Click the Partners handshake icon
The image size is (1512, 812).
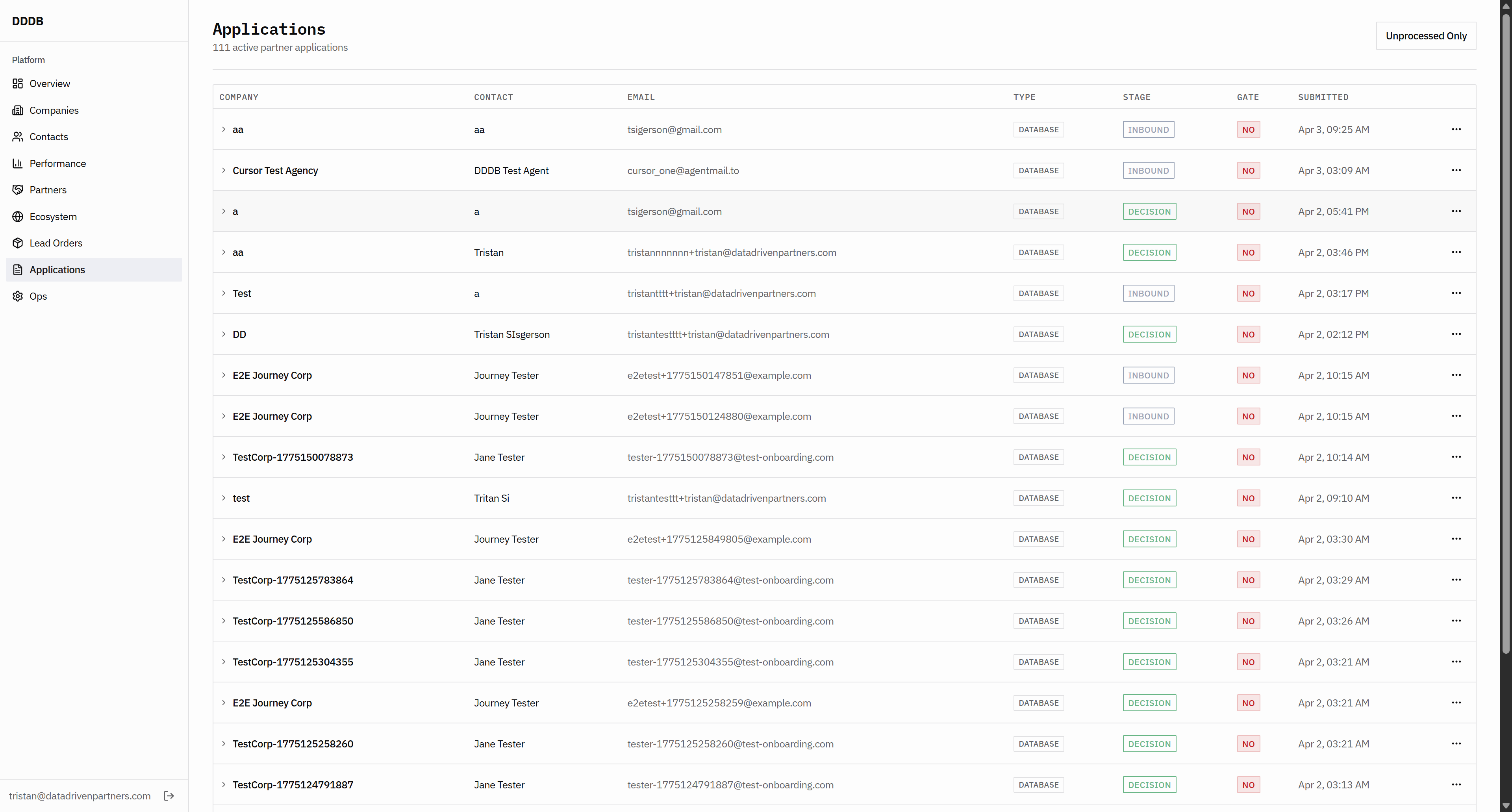[18, 190]
